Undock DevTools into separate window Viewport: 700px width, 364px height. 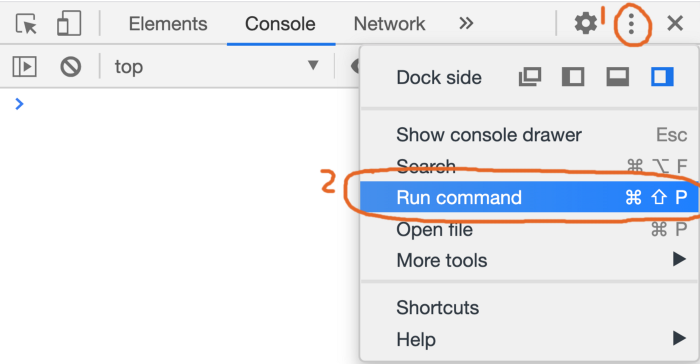pyautogui.click(x=529, y=77)
